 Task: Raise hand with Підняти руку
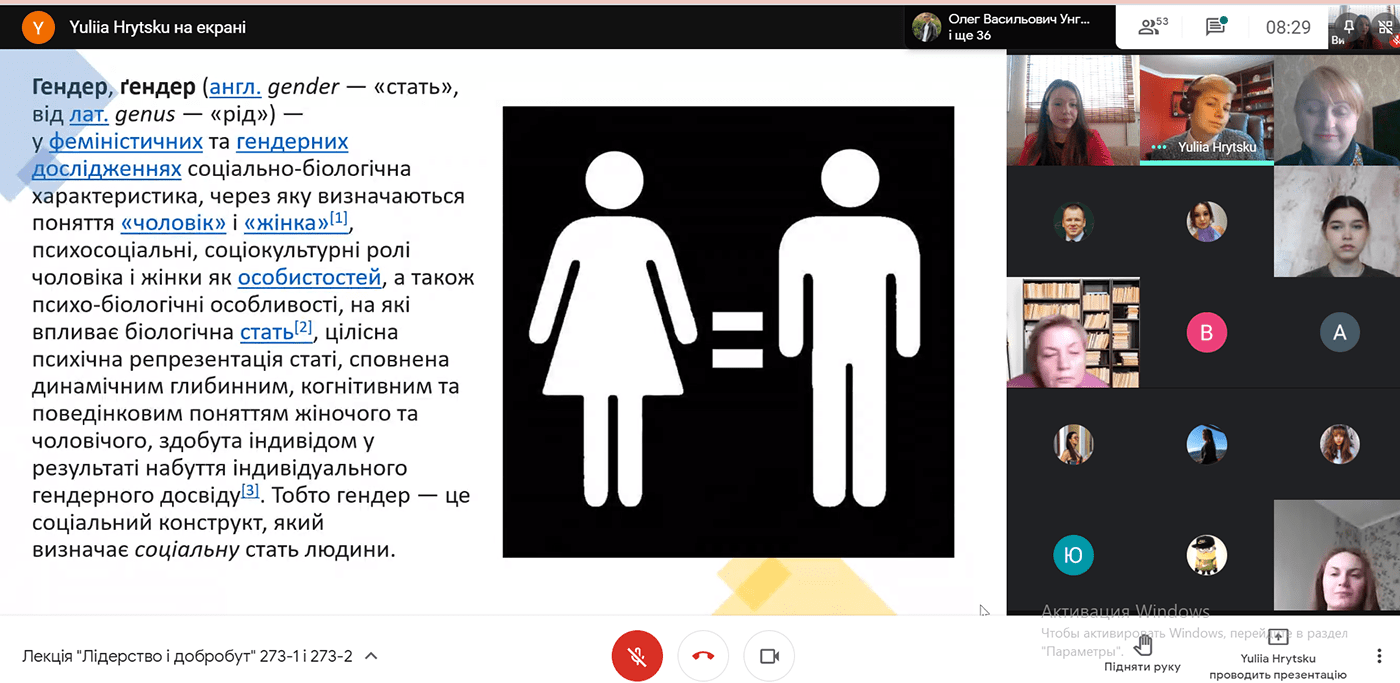tap(1143, 654)
